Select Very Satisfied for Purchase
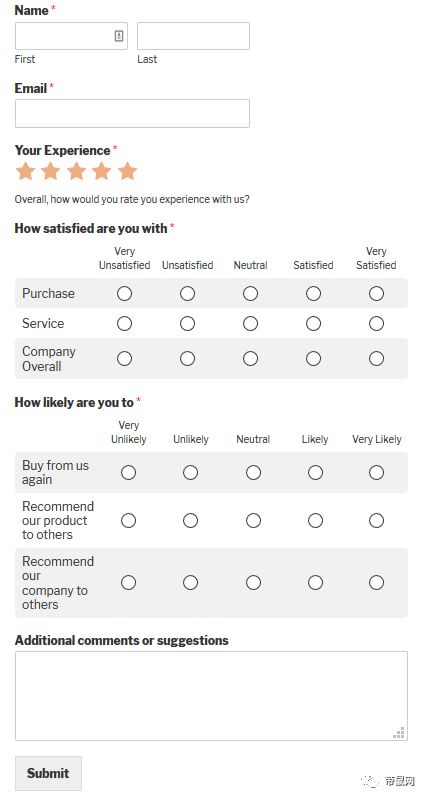The height and width of the screenshot is (800, 428). click(x=376, y=293)
